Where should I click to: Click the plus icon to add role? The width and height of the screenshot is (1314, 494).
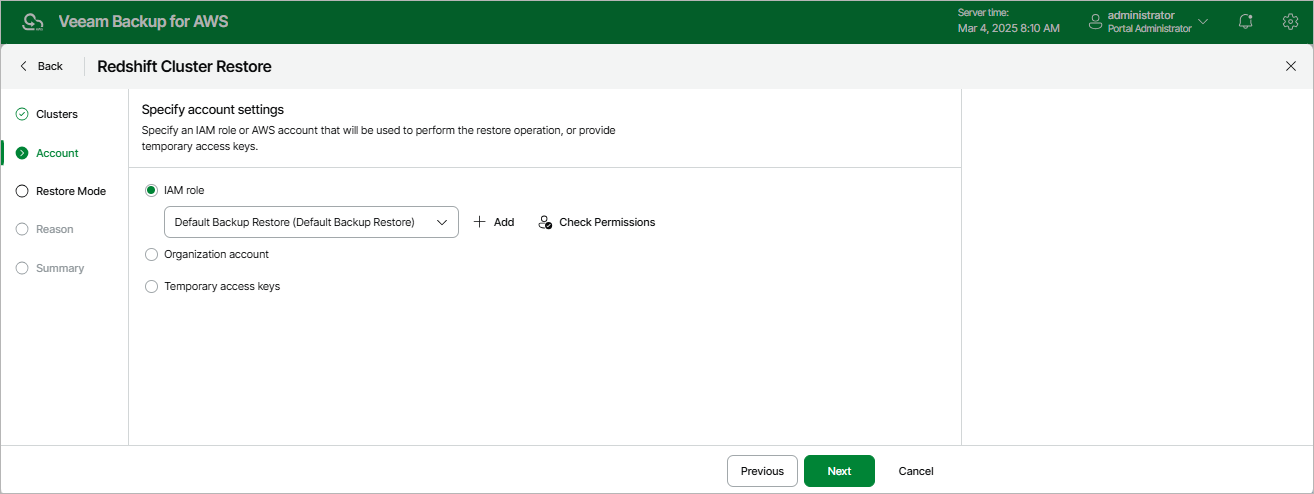click(x=480, y=222)
